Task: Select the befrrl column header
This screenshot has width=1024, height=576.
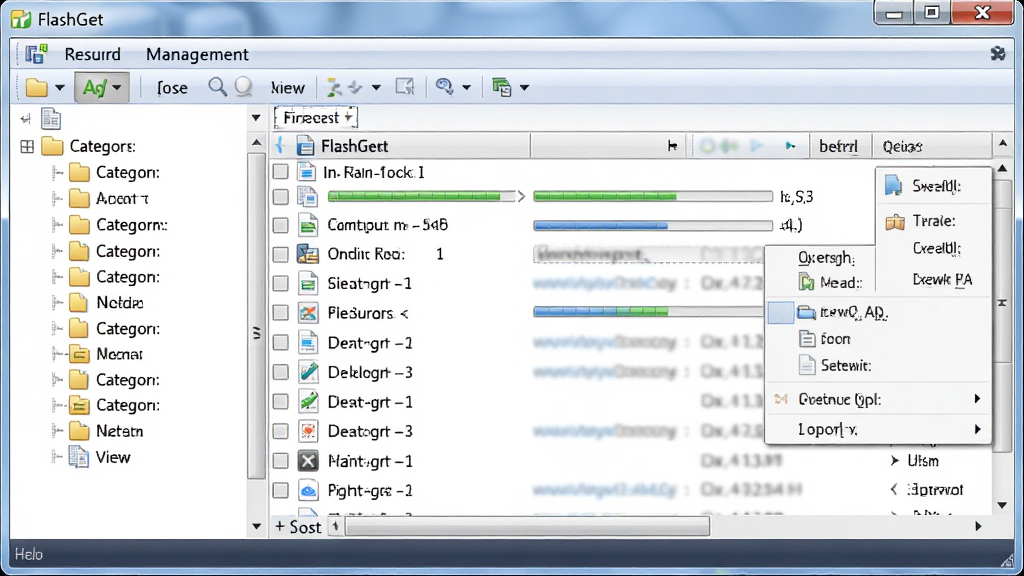Action: point(840,146)
